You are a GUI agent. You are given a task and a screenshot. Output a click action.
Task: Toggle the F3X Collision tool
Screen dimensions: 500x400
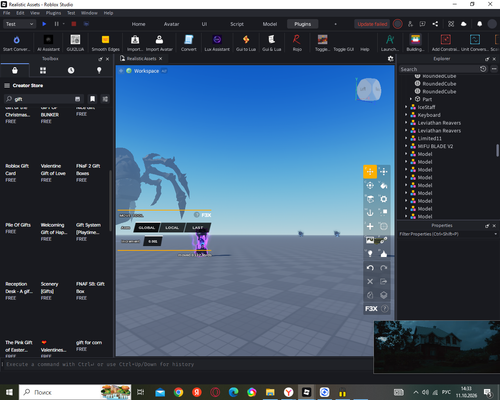tap(384, 213)
